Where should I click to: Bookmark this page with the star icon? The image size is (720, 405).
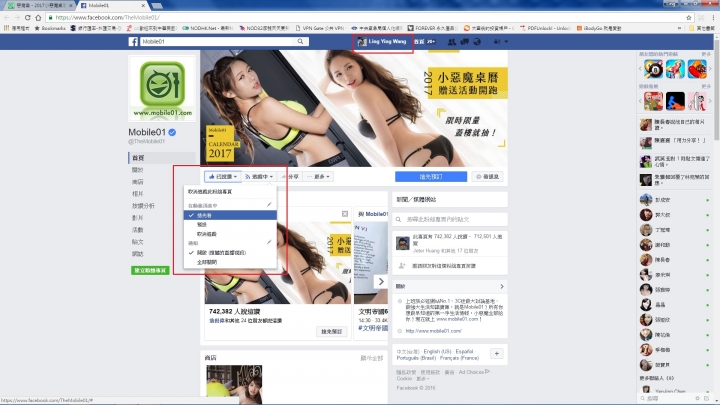pyautogui.click(x=689, y=17)
